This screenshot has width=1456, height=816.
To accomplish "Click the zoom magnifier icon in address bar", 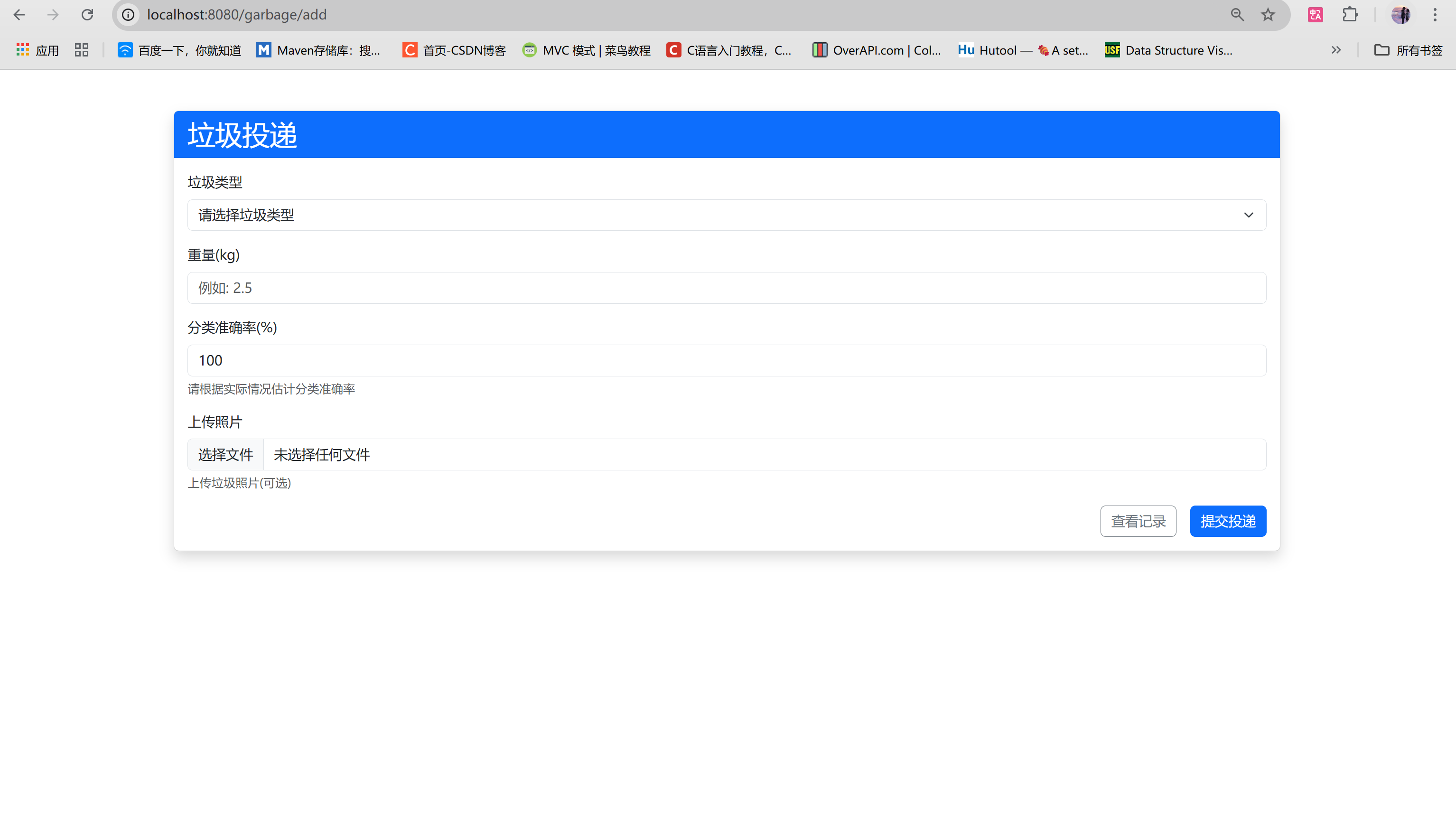I will [x=1237, y=15].
